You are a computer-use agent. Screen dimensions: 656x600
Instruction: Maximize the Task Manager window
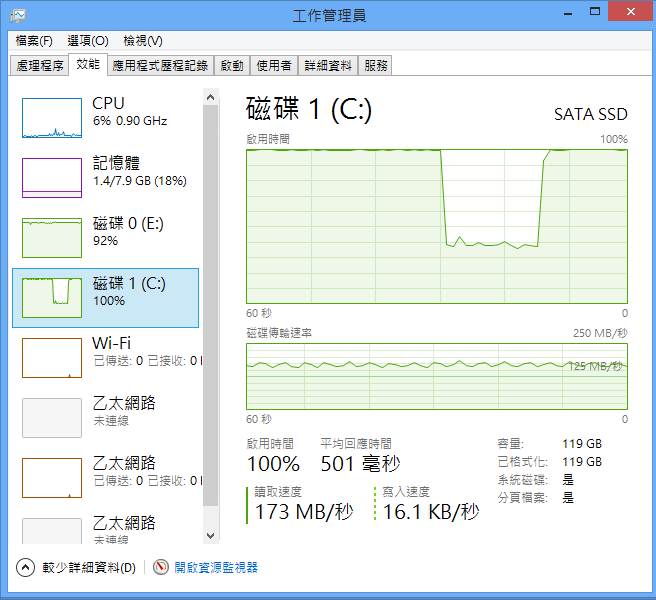point(594,12)
